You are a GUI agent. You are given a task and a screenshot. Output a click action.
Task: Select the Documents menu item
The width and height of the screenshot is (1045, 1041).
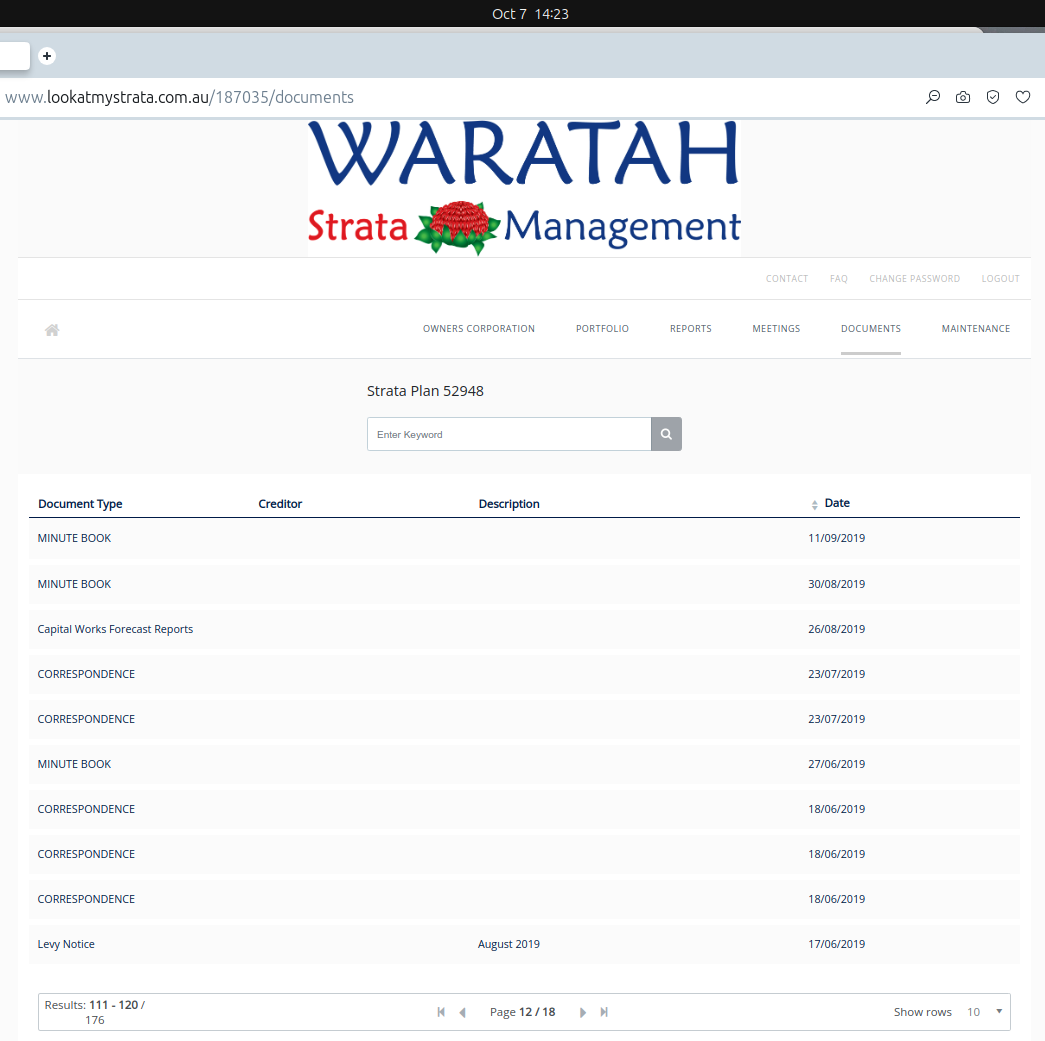871,329
